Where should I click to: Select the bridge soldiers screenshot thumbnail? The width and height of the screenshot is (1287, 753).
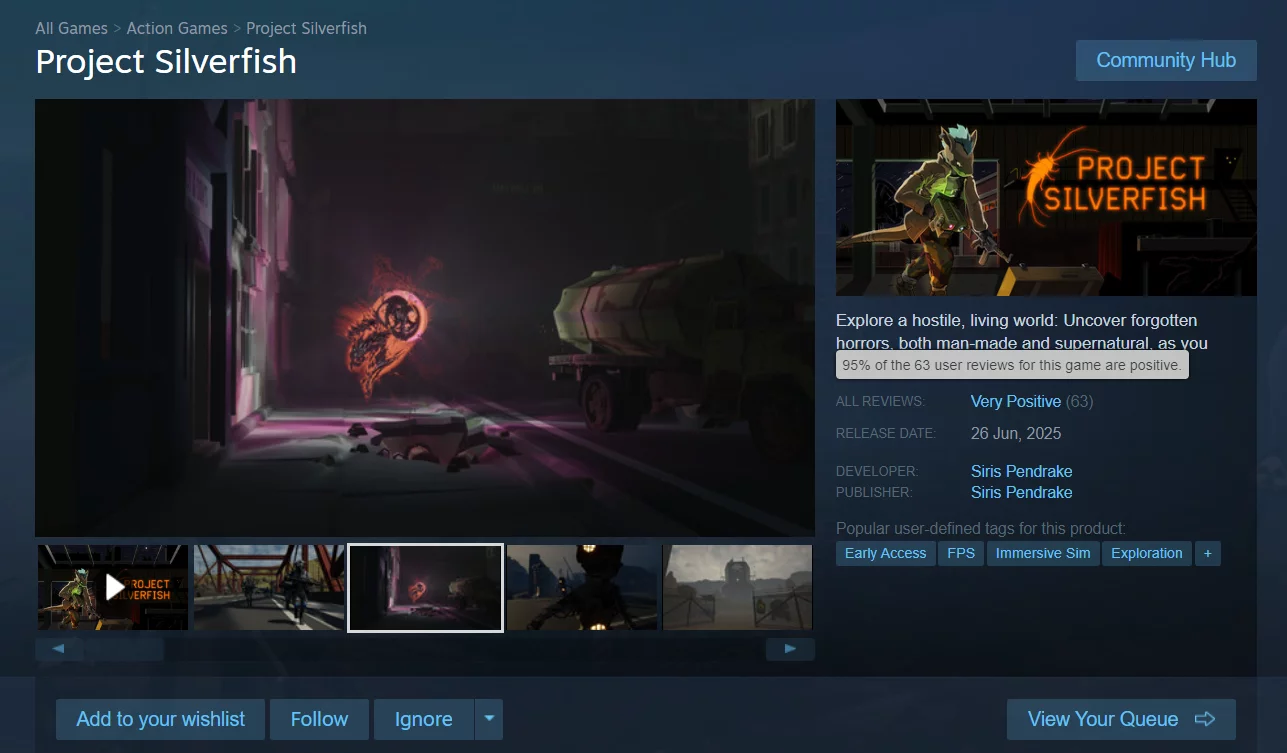(x=269, y=587)
